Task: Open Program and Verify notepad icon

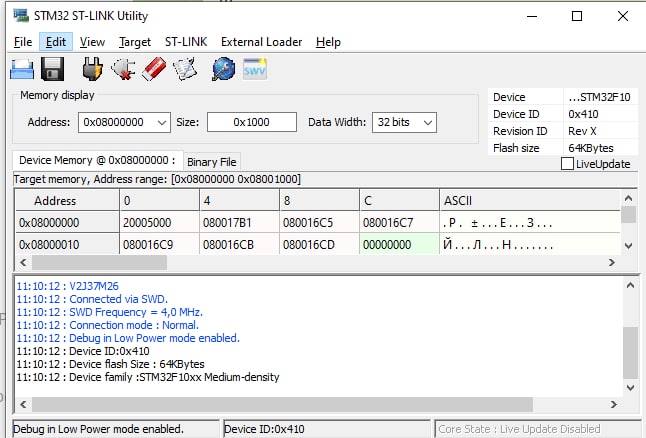Action: 185,69
